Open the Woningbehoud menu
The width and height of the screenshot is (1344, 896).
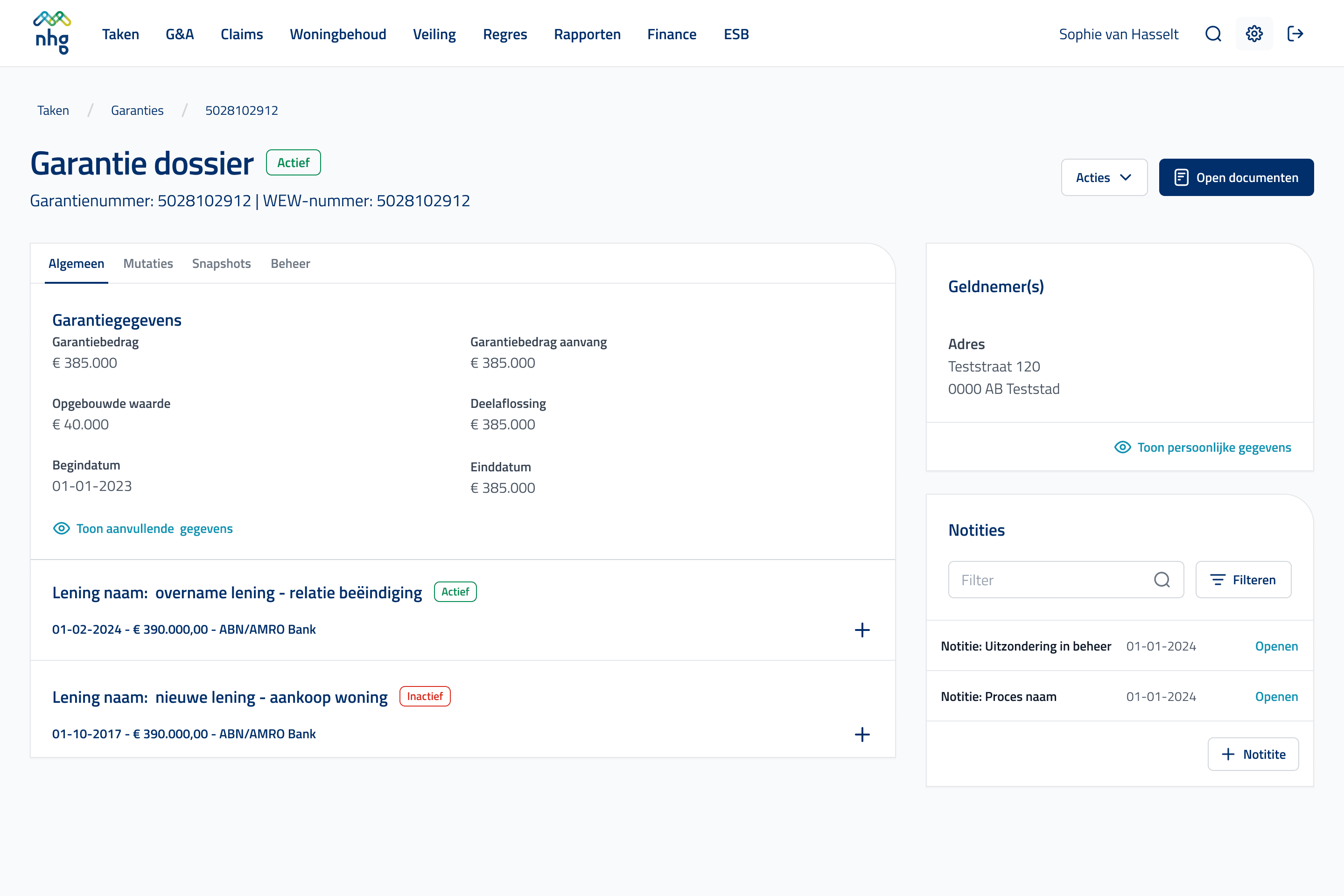click(338, 34)
